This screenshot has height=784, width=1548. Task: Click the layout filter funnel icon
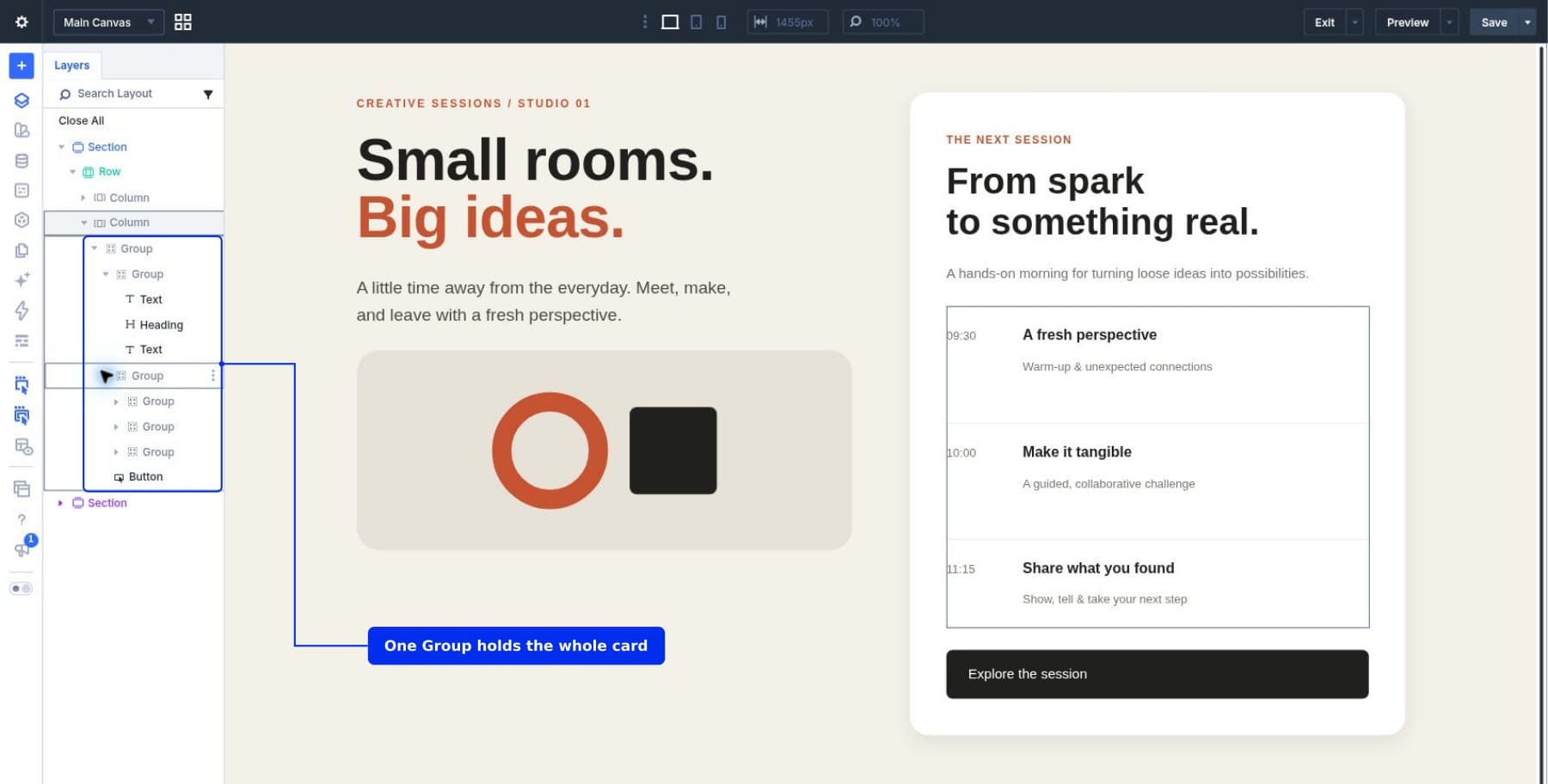pyautogui.click(x=208, y=94)
